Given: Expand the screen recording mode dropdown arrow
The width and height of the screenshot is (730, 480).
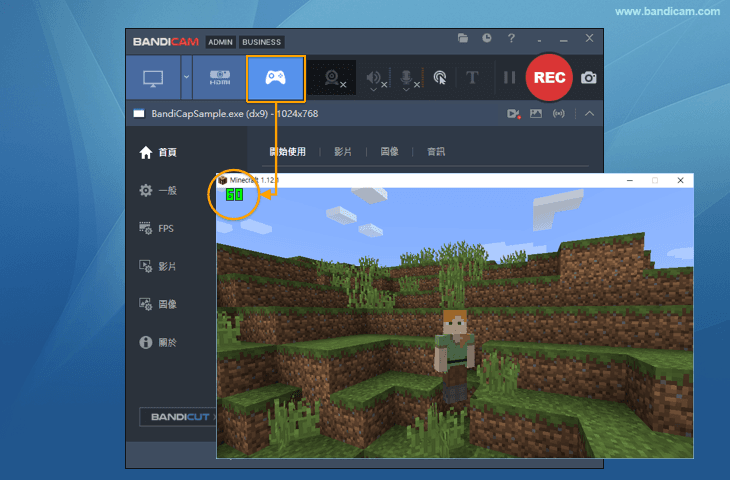Looking at the screenshot, I should click(x=186, y=78).
